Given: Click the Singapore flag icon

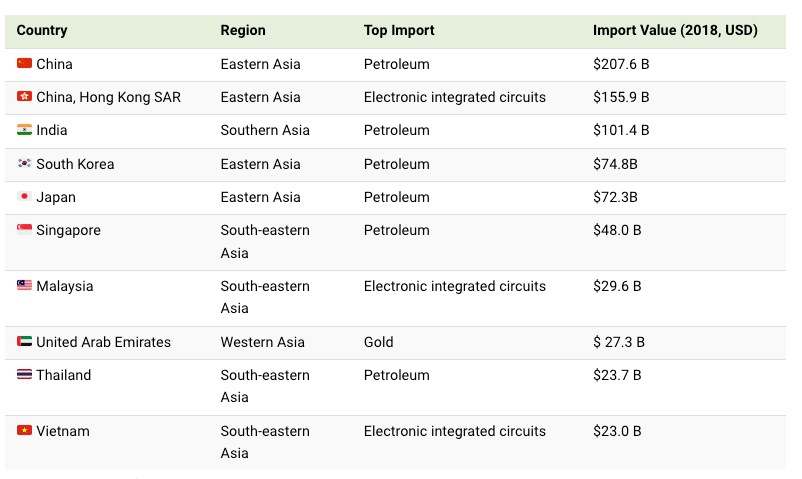Looking at the screenshot, I should (24, 229).
